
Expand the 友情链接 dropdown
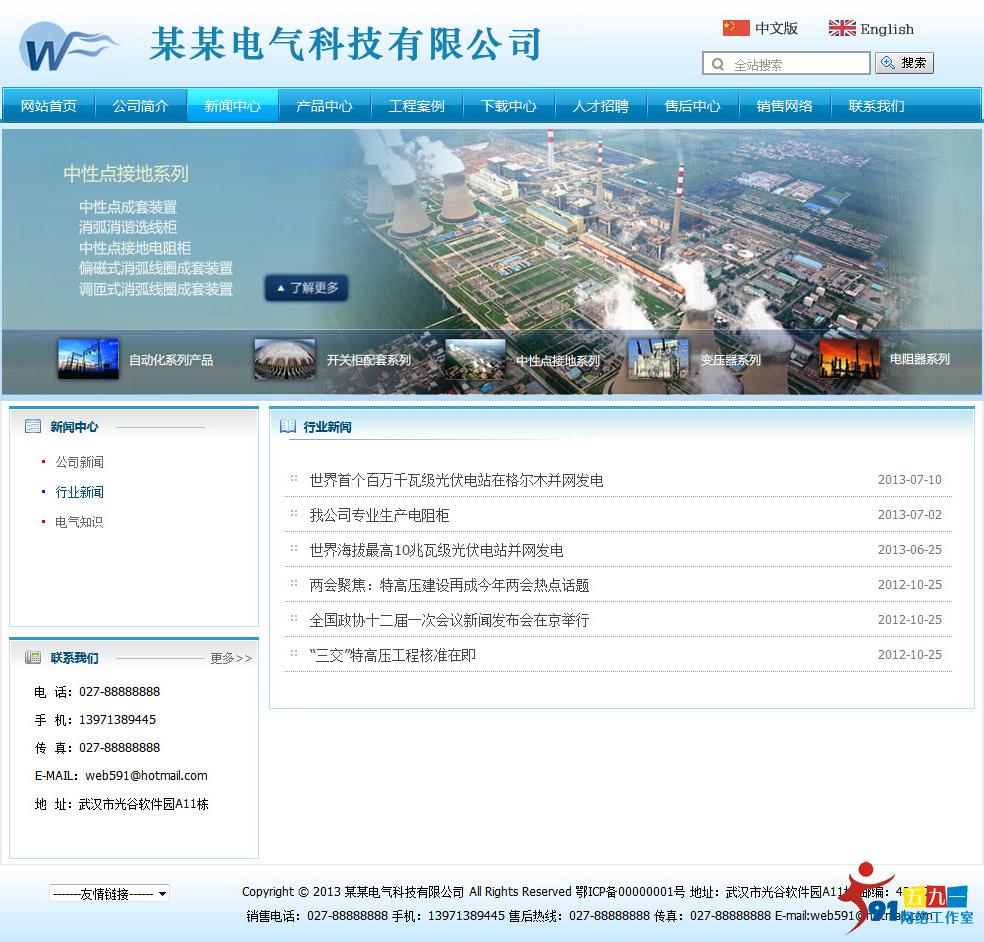(109, 893)
